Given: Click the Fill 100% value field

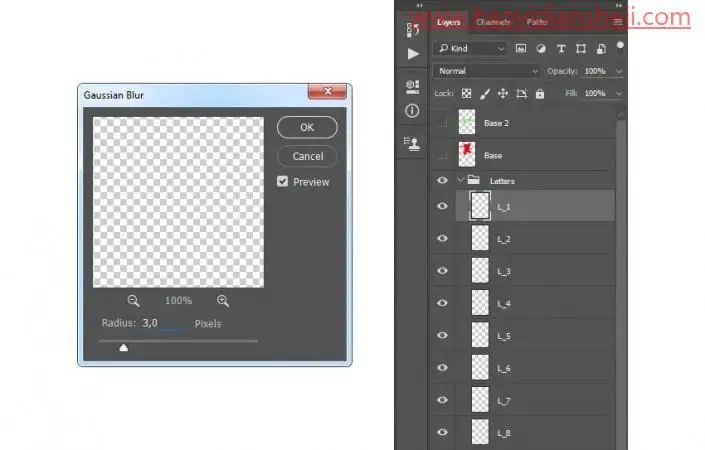Looking at the screenshot, I should tap(595, 94).
